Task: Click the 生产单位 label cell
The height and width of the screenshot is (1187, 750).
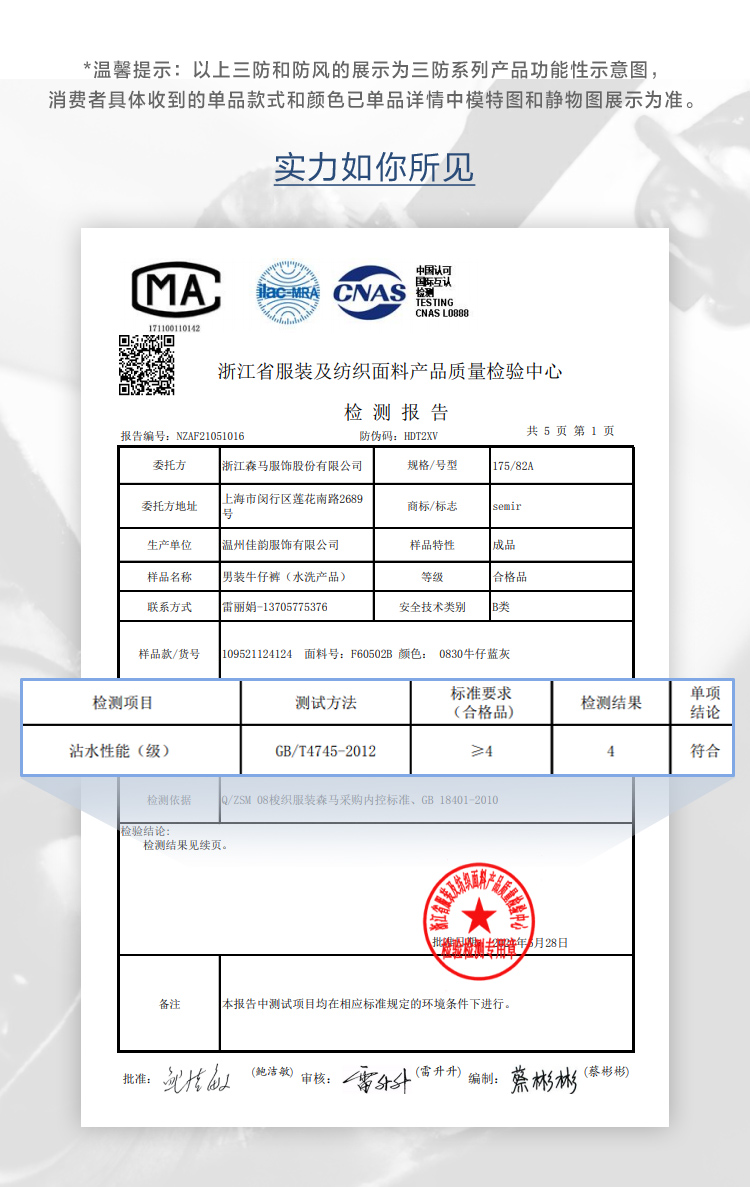Action: [170, 545]
